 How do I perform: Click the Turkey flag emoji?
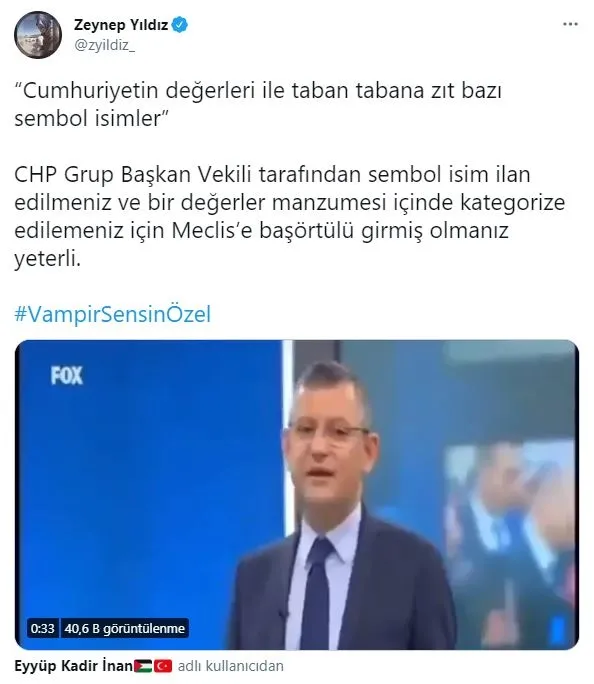pos(163,667)
